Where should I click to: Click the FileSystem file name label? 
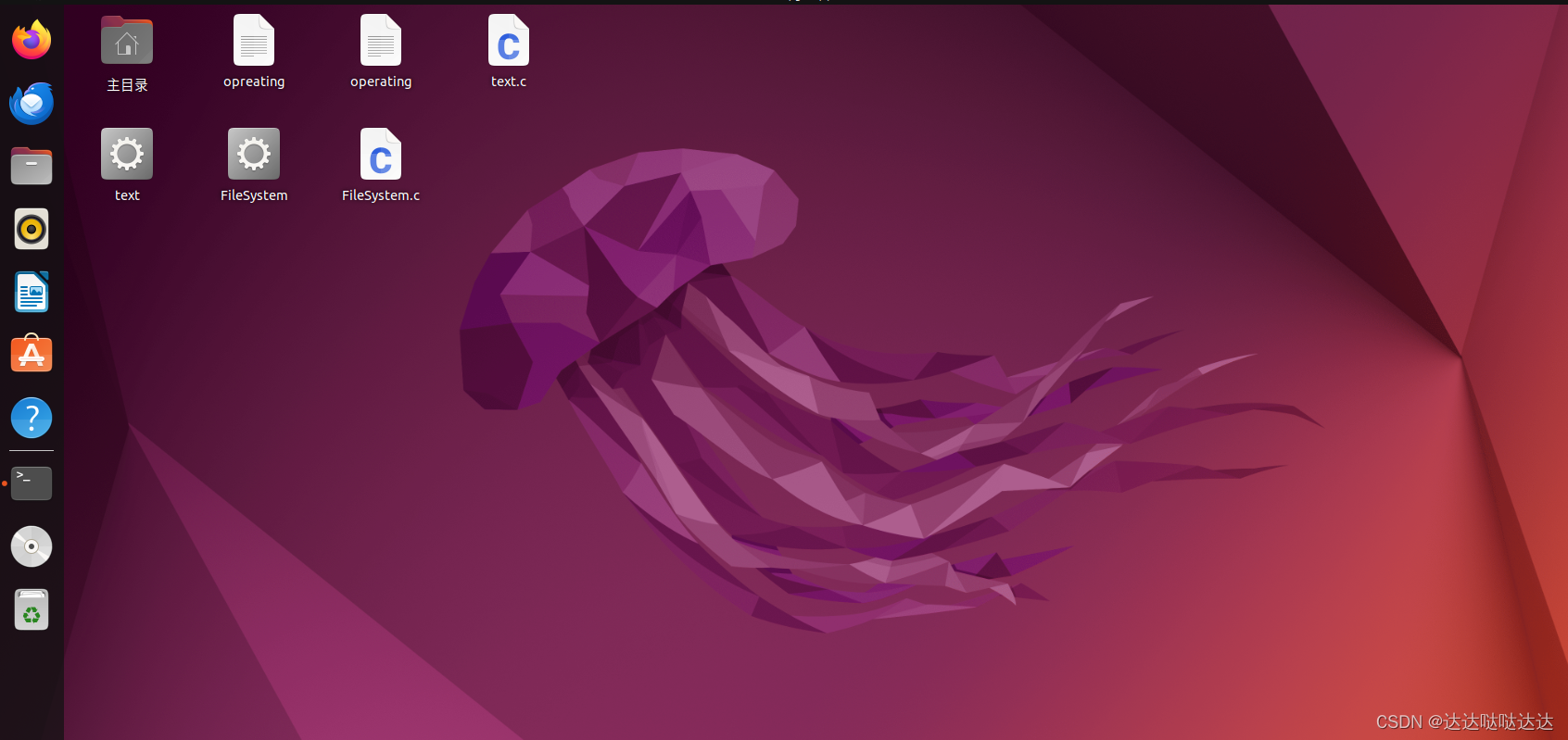coord(254,195)
